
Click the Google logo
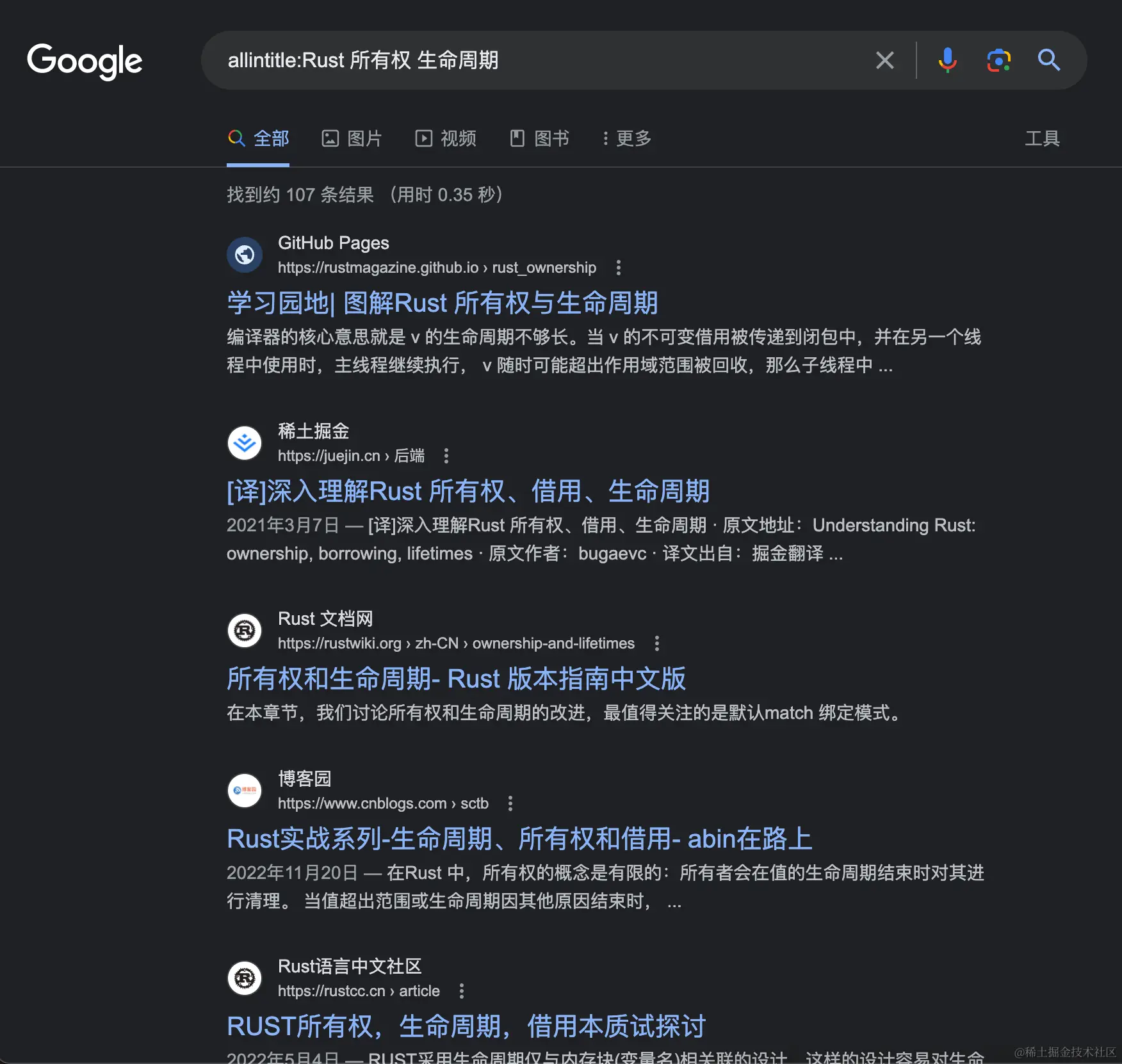pyautogui.click(x=85, y=61)
